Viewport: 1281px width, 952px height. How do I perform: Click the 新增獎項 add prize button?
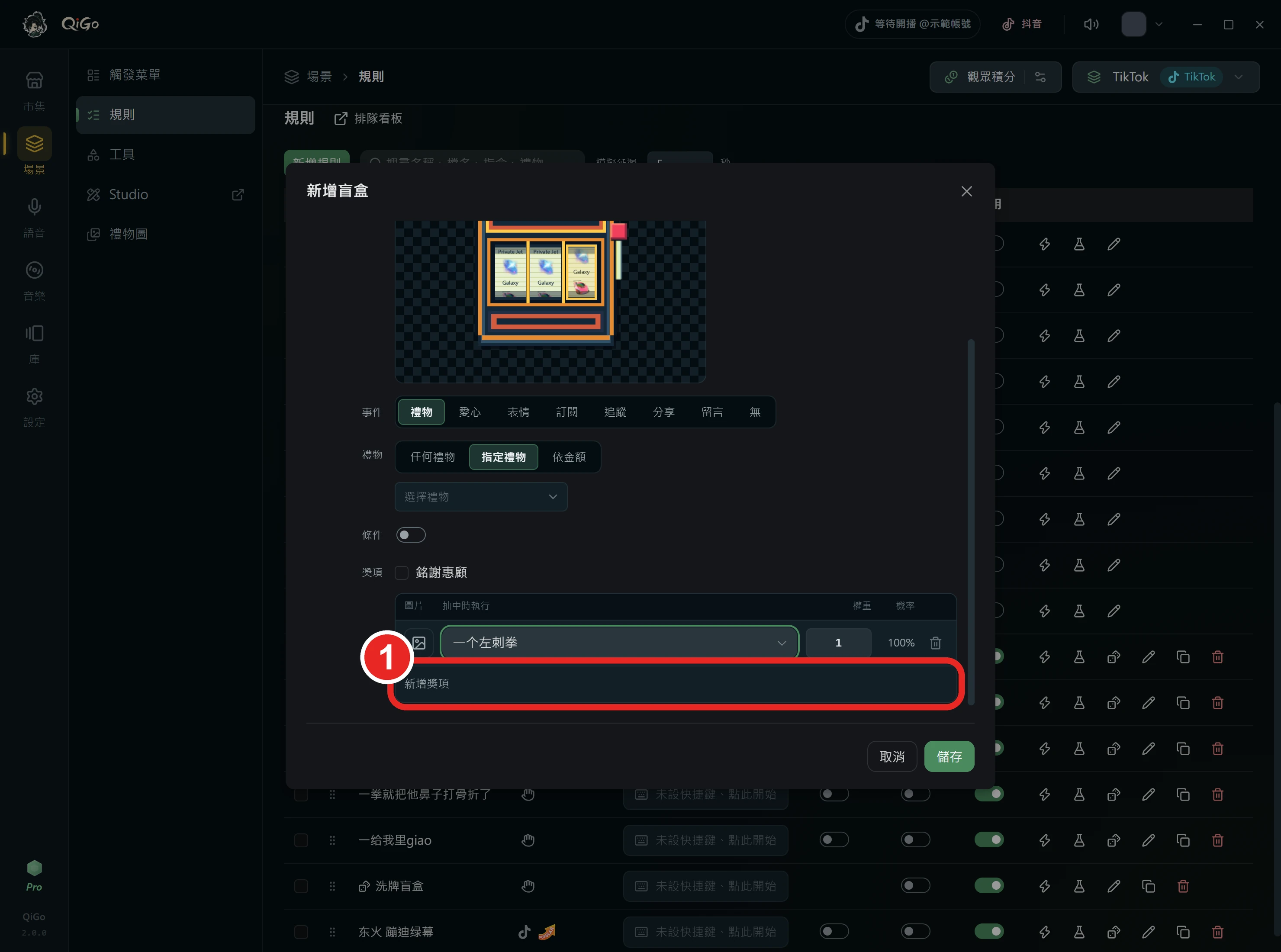tap(676, 683)
